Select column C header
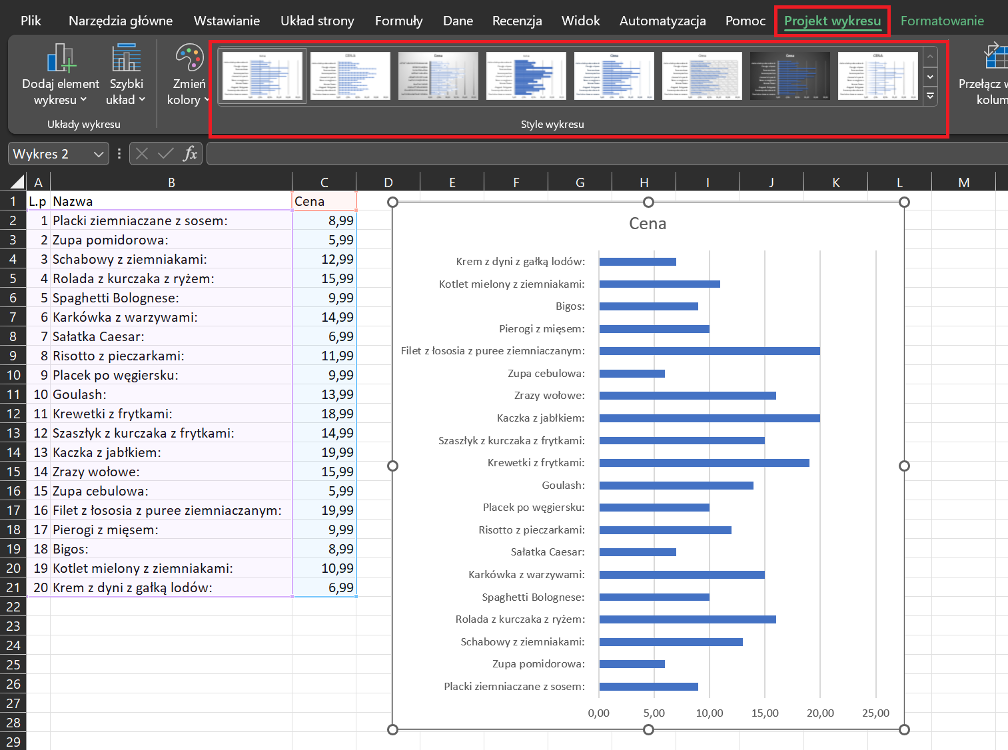This screenshot has height=750, width=1008. pos(324,182)
